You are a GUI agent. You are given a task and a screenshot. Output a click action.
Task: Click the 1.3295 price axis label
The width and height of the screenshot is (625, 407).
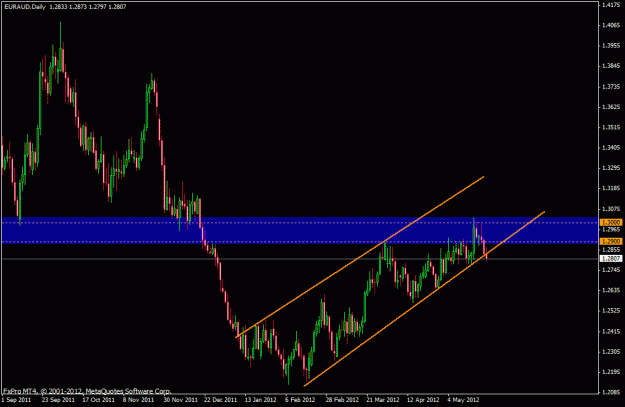pos(611,168)
